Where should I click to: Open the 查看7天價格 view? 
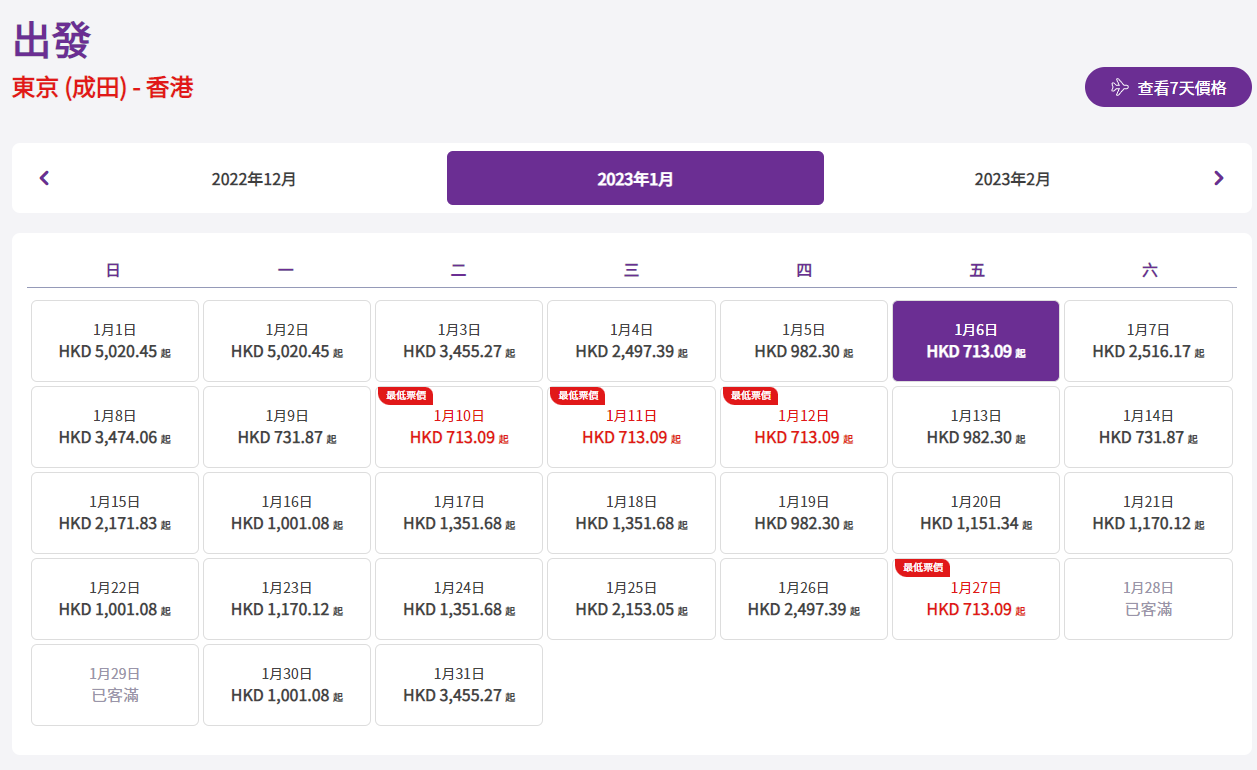pyautogui.click(x=1168, y=88)
